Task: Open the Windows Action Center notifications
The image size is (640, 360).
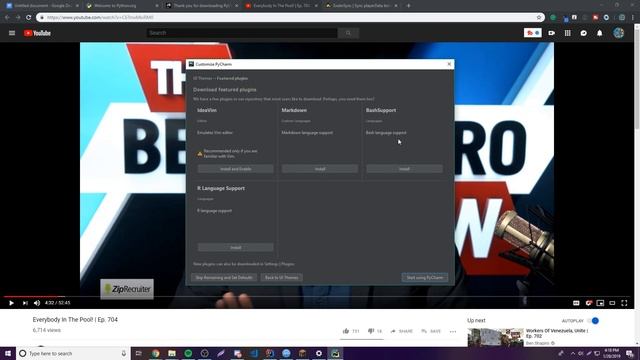Action: click(630, 353)
